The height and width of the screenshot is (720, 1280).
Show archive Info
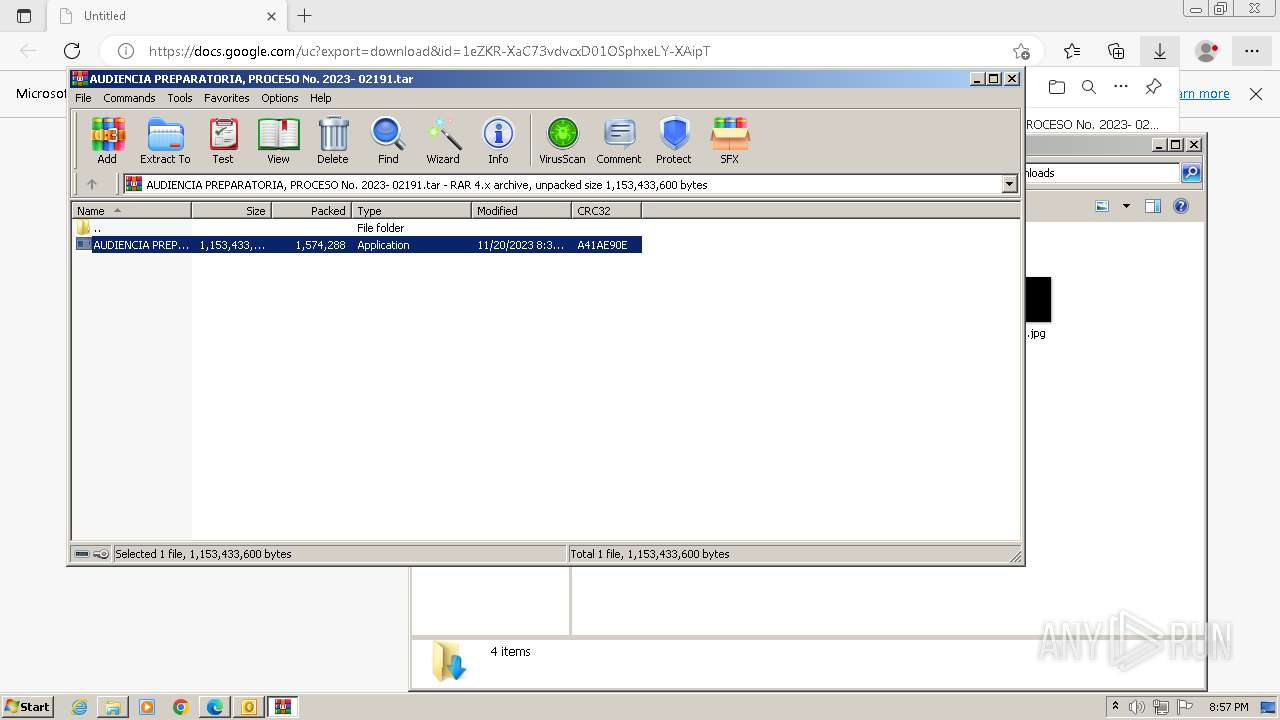[498, 141]
